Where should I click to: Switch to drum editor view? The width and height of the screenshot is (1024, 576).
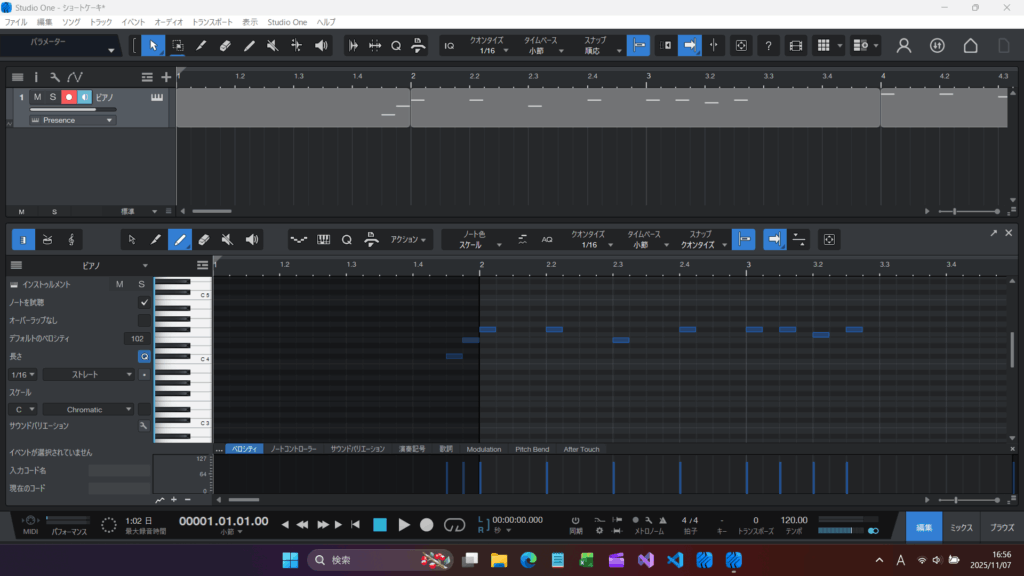tap(47, 240)
